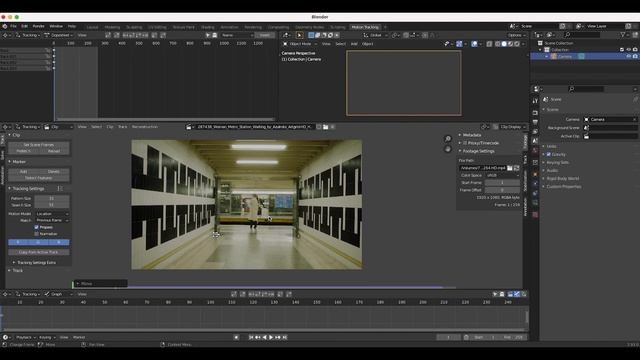Disable Camera in renders via camera icon

[x=635, y=56]
